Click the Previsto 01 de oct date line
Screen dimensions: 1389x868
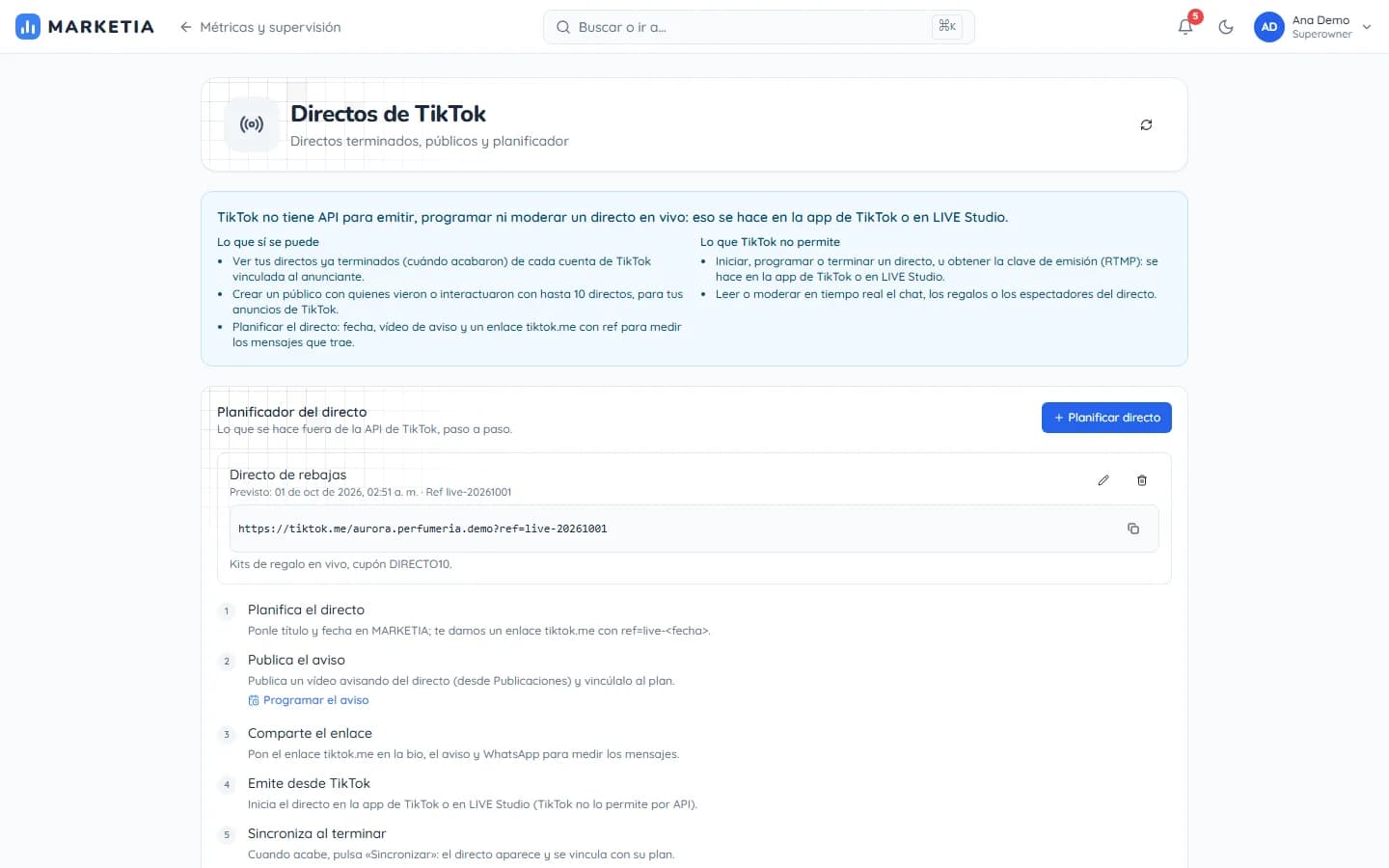(x=370, y=492)
